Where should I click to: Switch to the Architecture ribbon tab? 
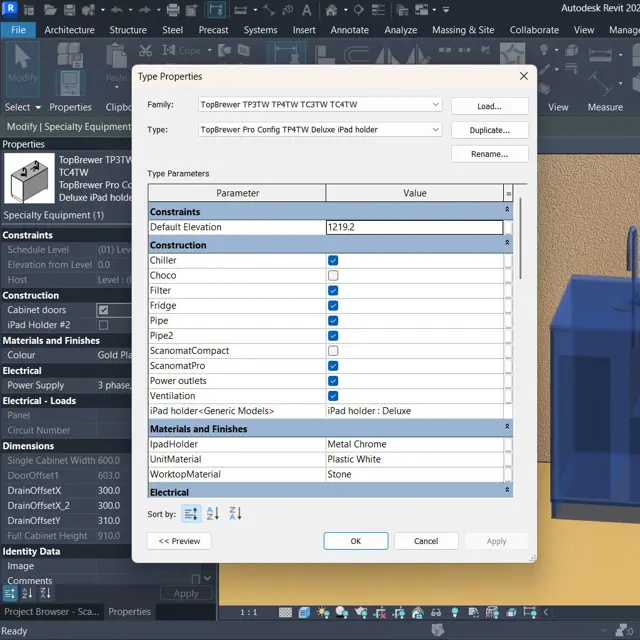pos(69,30)
